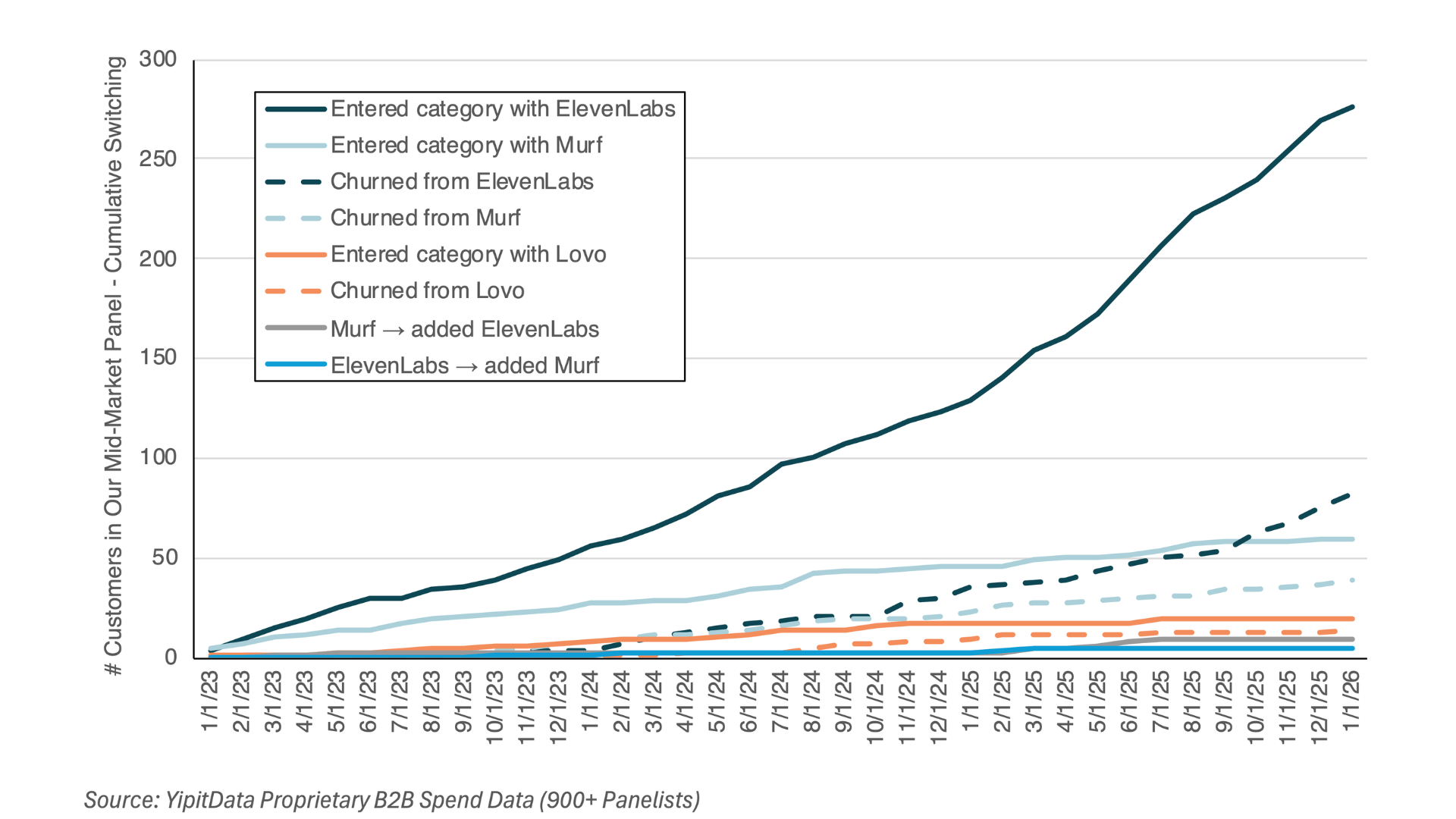Click the bright blue legend line swatch
This screenshot has width=1456, height=819.
point(296,365)
